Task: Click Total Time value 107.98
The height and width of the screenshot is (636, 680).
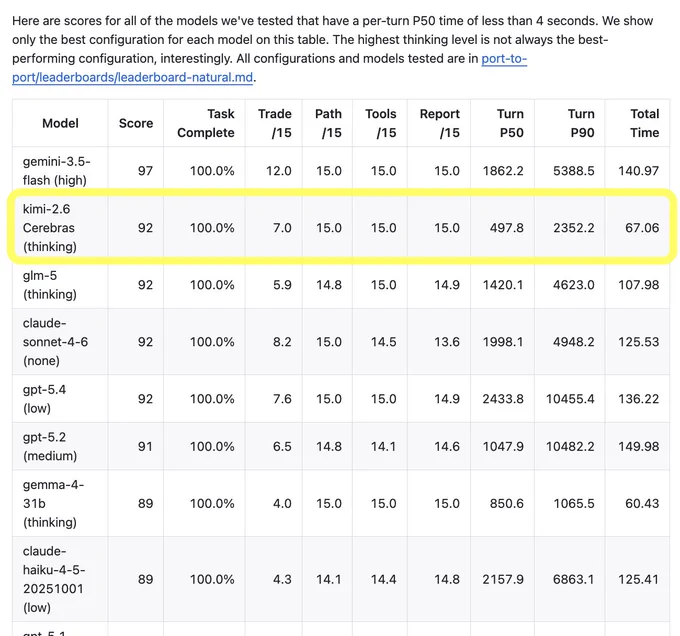Action: click(x=638, y=285)
